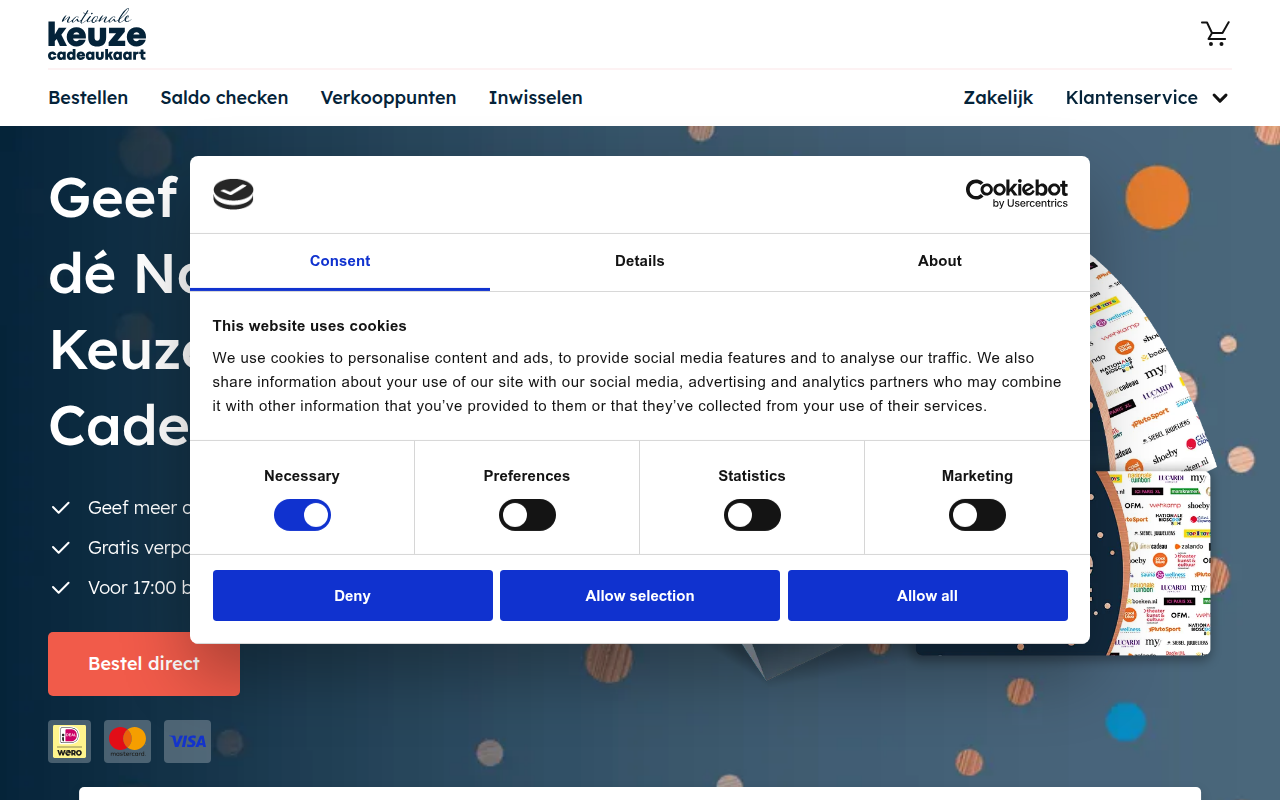Click the 'This website uses cookies' heading
This screenshot has width=1280, height=800.
tap(310, 326)
